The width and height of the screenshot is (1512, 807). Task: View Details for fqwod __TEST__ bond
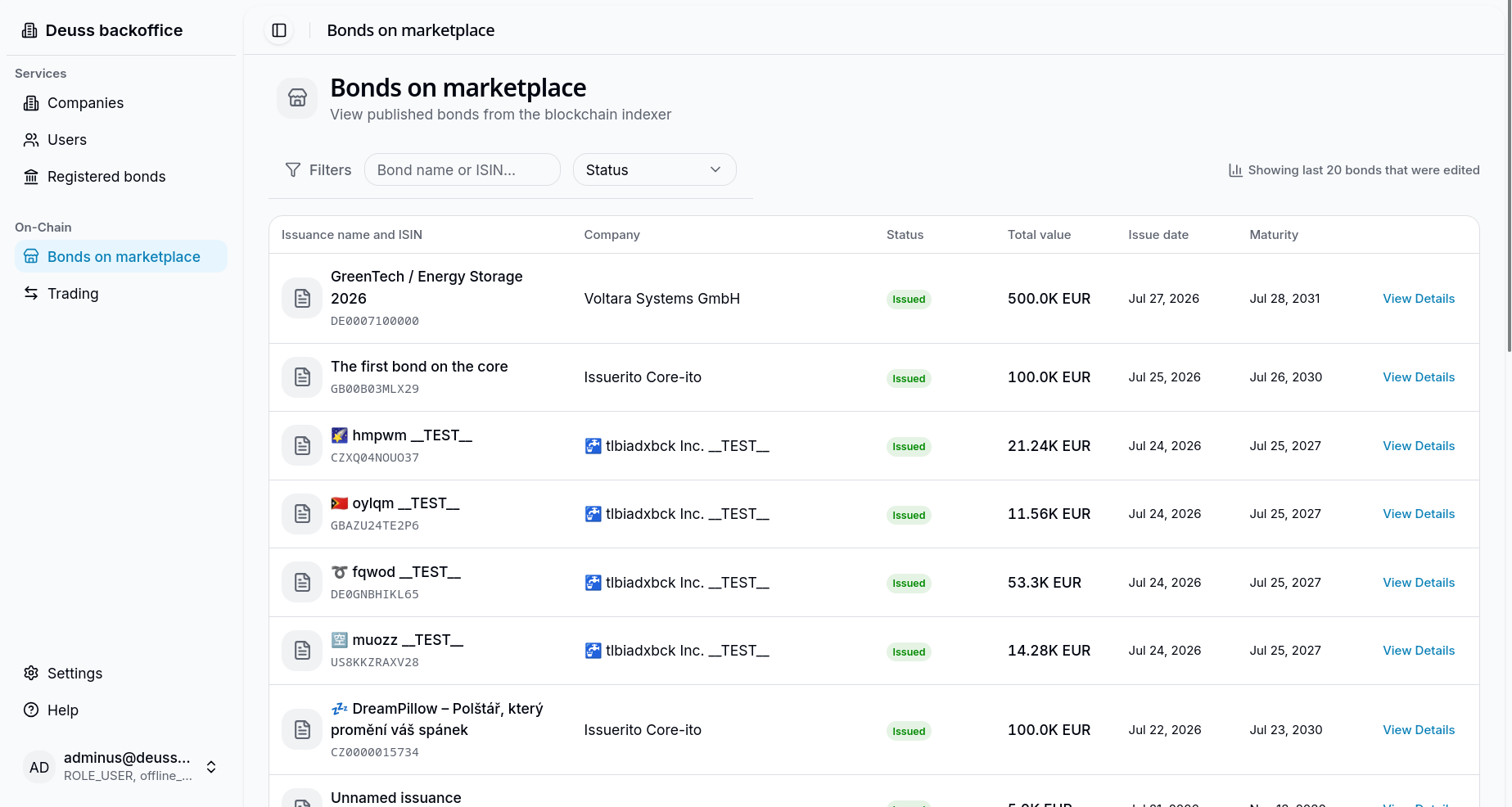1419,583
